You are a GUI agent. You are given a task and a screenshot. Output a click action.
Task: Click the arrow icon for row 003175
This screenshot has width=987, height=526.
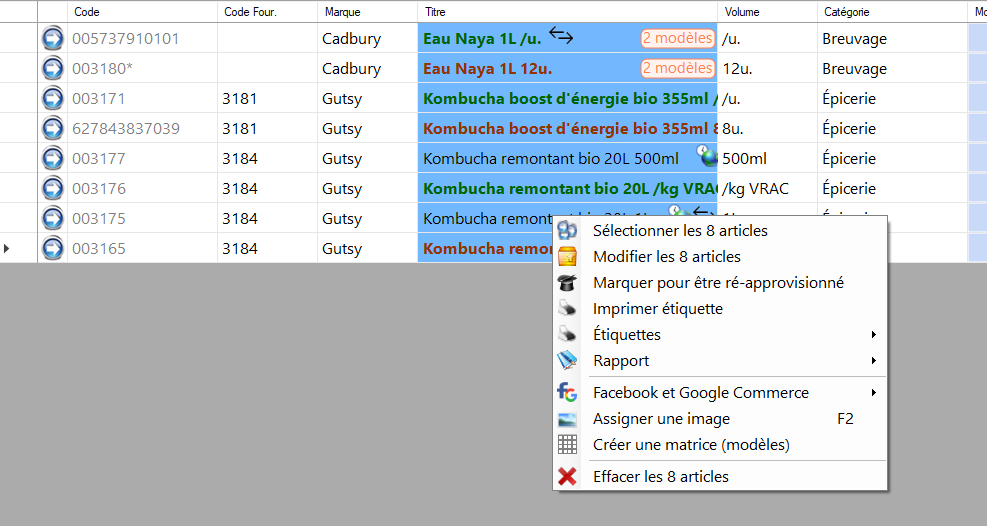coord(53,218)
